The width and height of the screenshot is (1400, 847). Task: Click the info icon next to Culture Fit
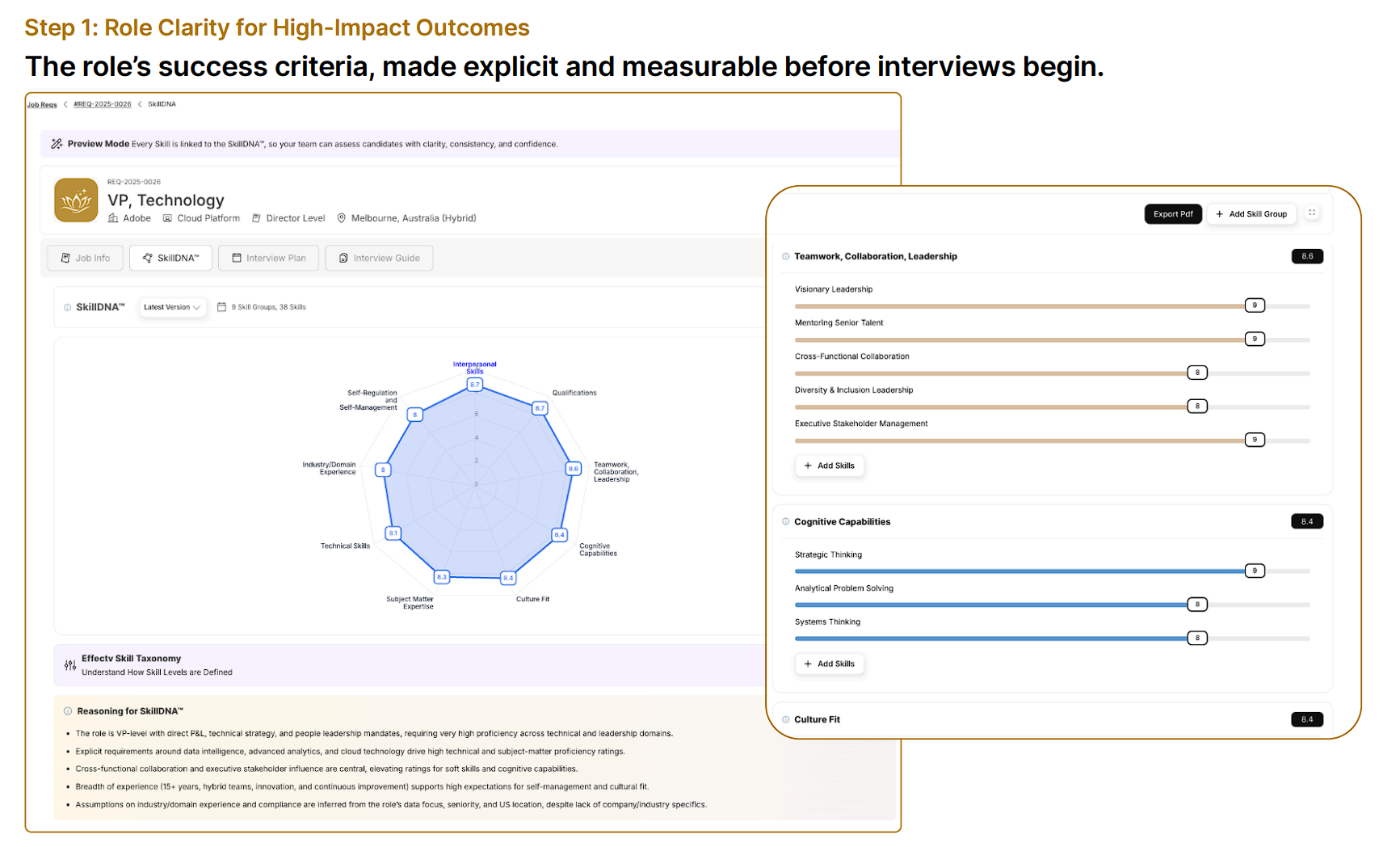pos(785,719)
